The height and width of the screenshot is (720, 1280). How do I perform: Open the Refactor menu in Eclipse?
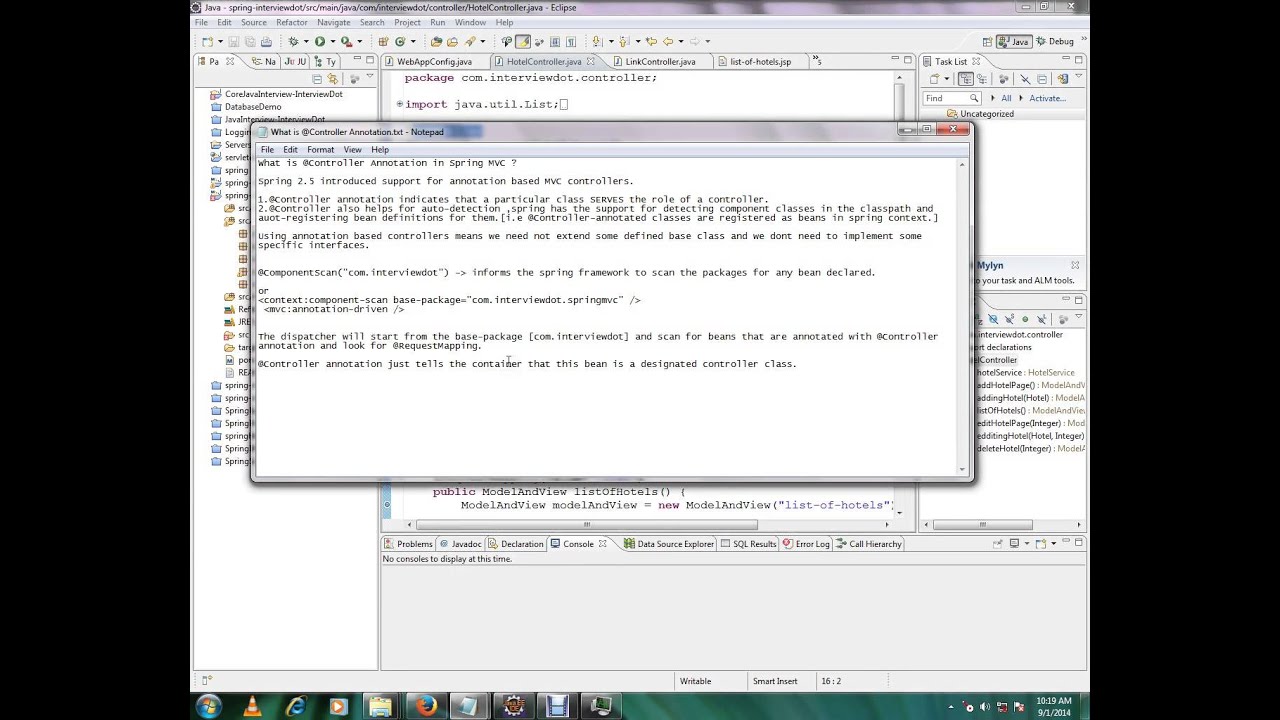292,22
